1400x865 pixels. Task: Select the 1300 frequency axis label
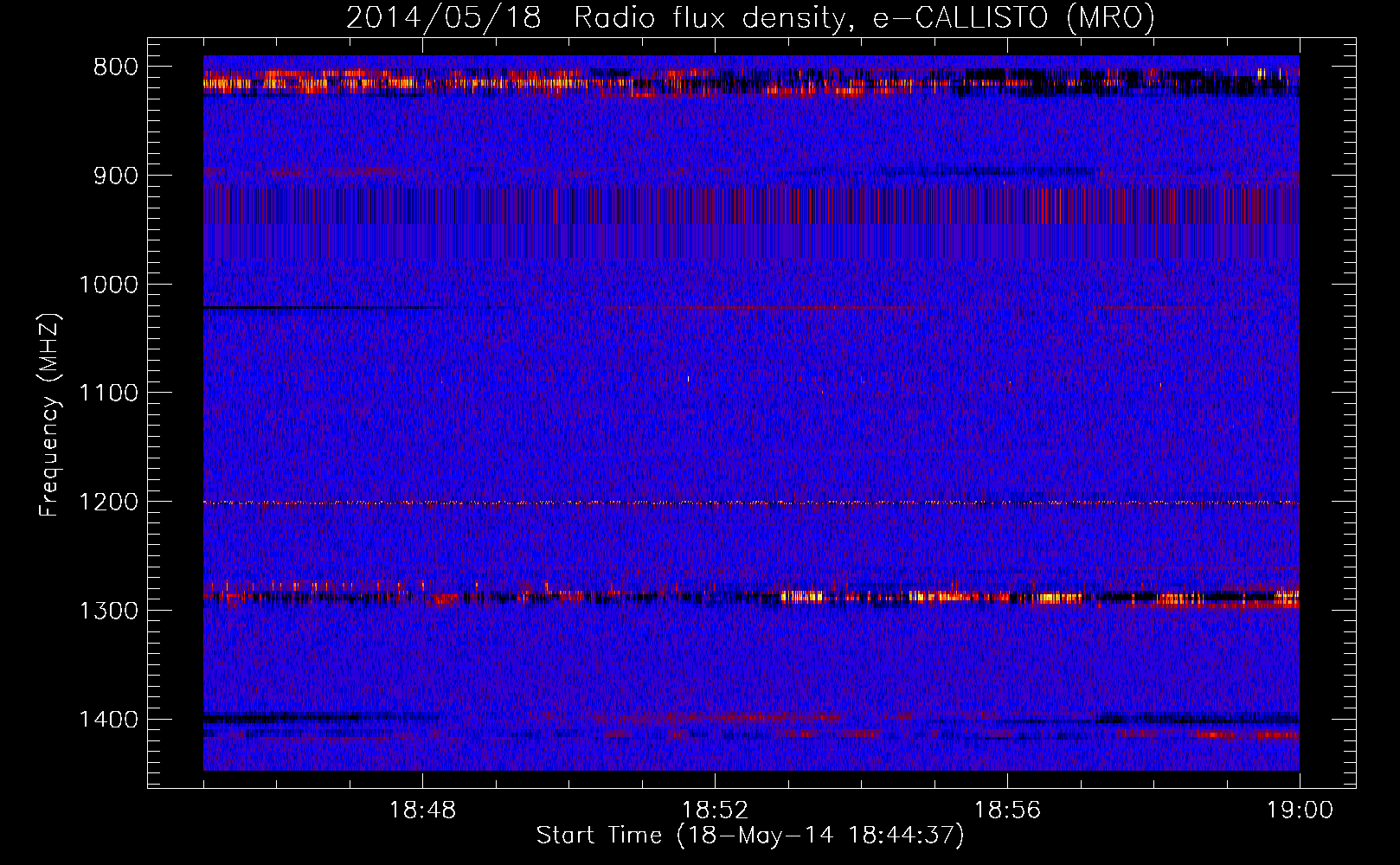(108, 611)
